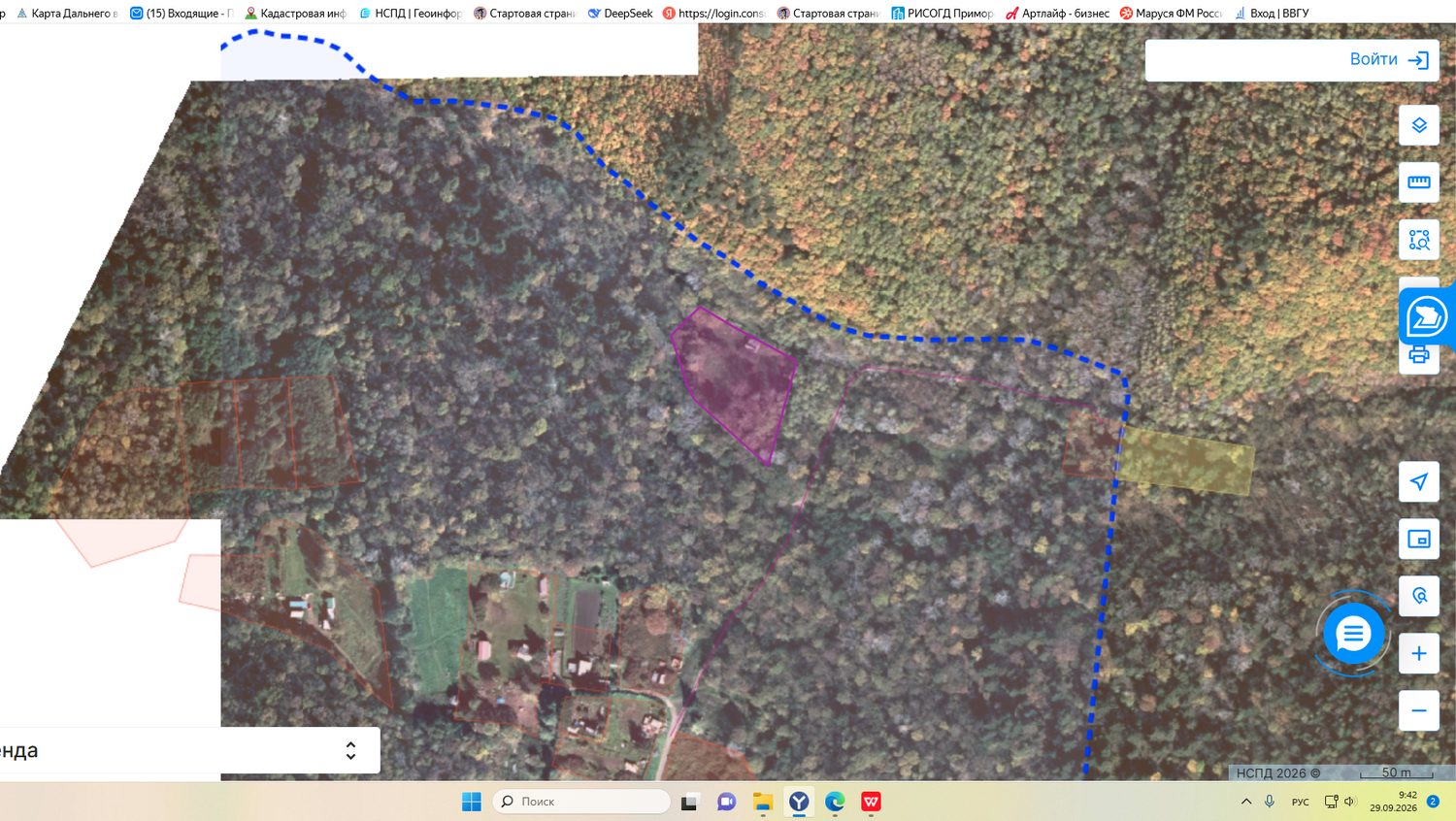This screenshot has width=1456, height=821.
Task: Open the round chat support bubble
Action: pyautogui.click(x=1352, y=634)
